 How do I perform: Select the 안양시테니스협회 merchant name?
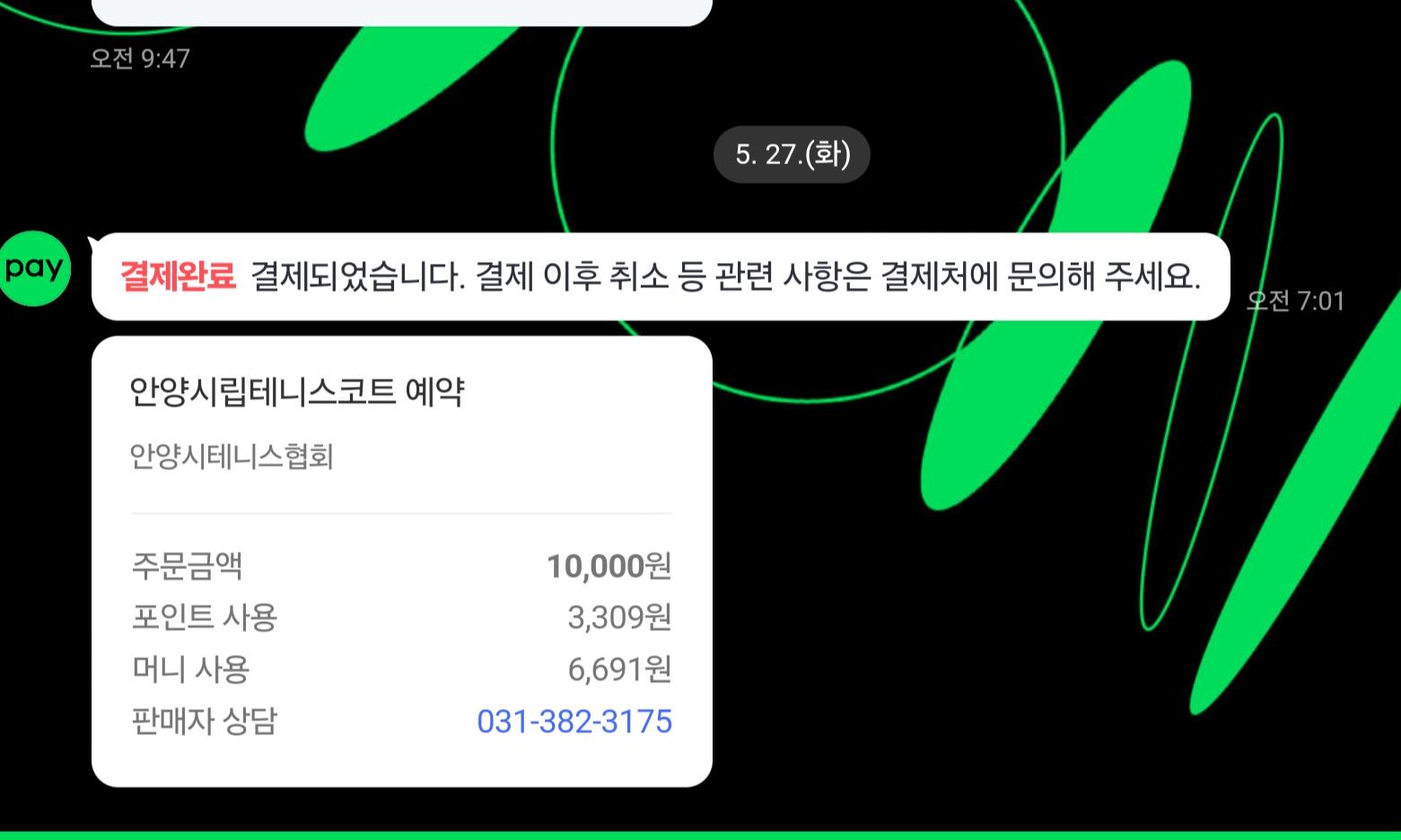pos(232,457)
